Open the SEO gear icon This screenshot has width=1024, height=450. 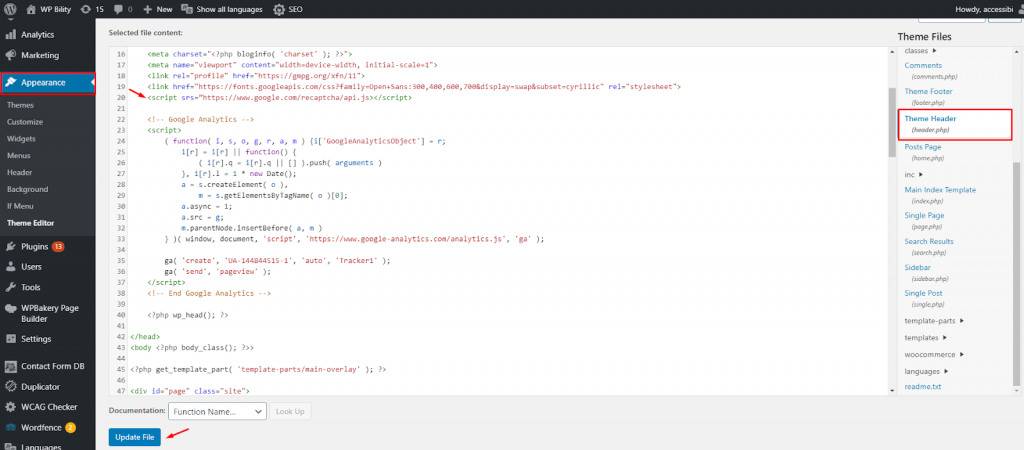(x=279, y=9)
